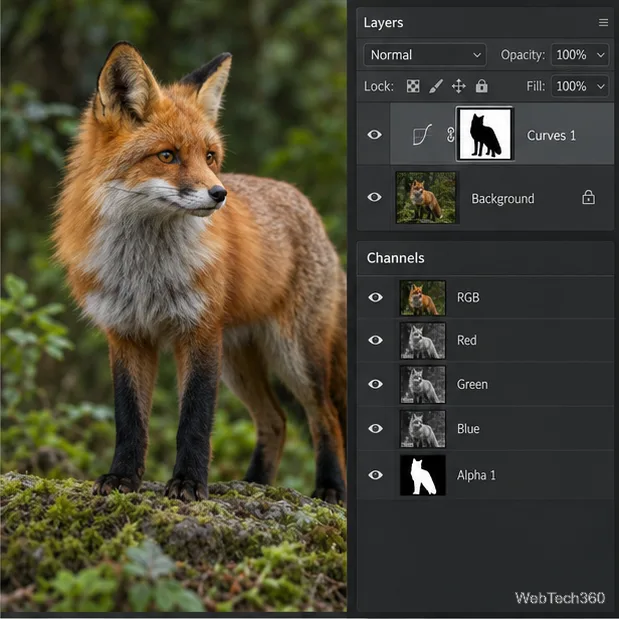
Task: Toggle visibility of the Blue channel
Action: click(375, 428)
